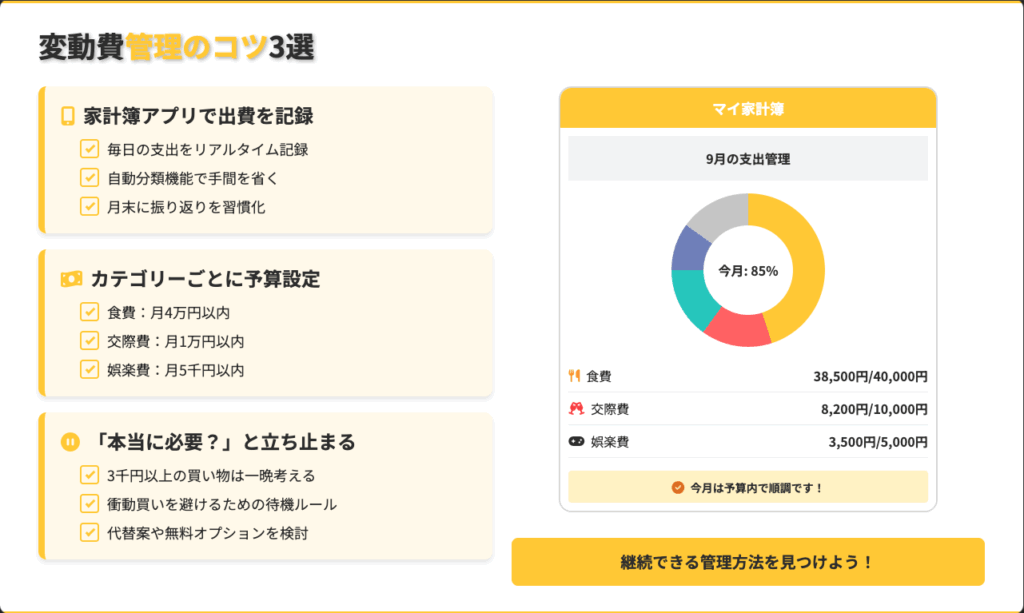Click the gamepad icon next to 娯楽費
This screenshot has width=1024, height=613.
(x=576, y=441)
